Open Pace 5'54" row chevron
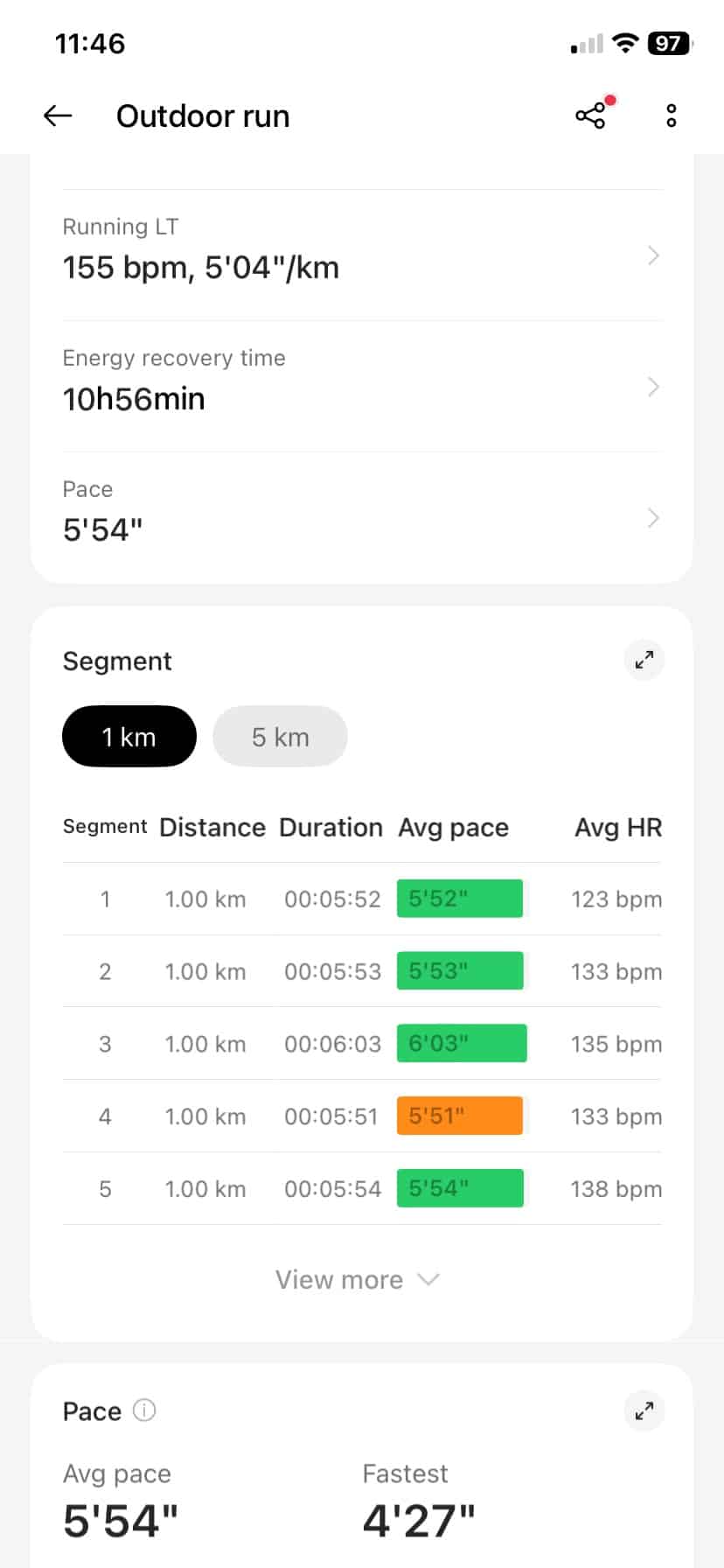724x1568 pixels. click(x=652, y=518)
